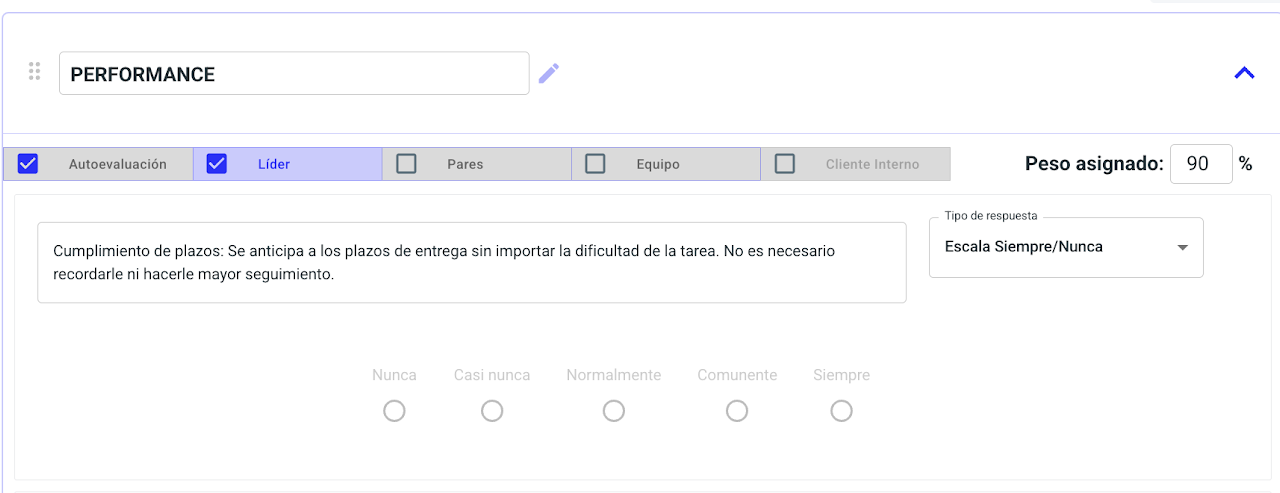Viewport: 1280px width, 493px height.
Task: Enable the Pares checkbox
Action: pos(406,164)
